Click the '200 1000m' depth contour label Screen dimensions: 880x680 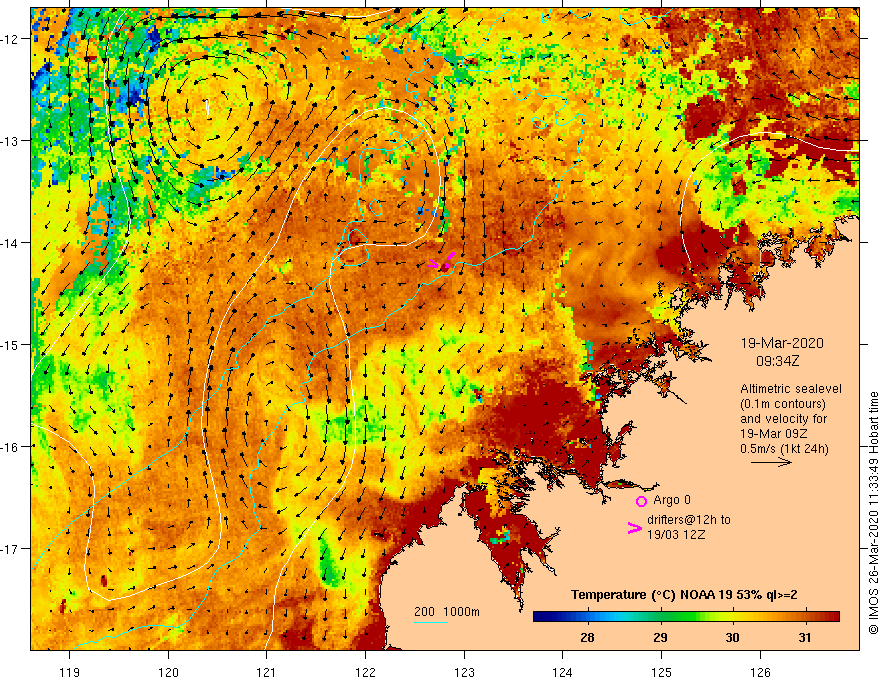point(447,612)
